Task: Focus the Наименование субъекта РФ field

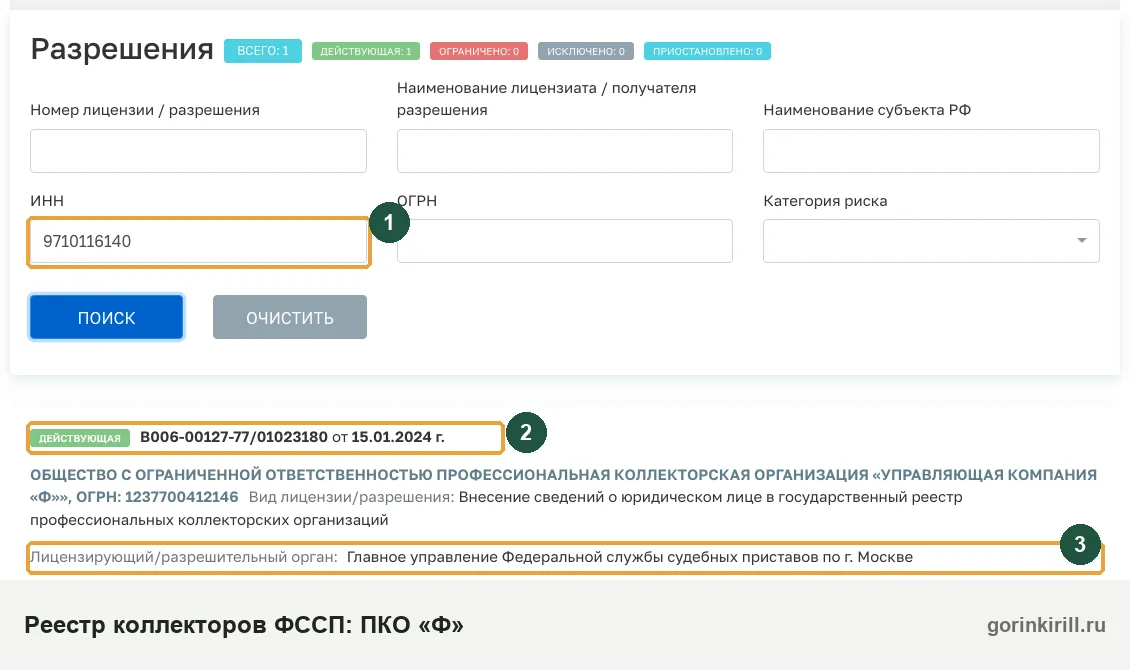Action: tap(931, 151)
